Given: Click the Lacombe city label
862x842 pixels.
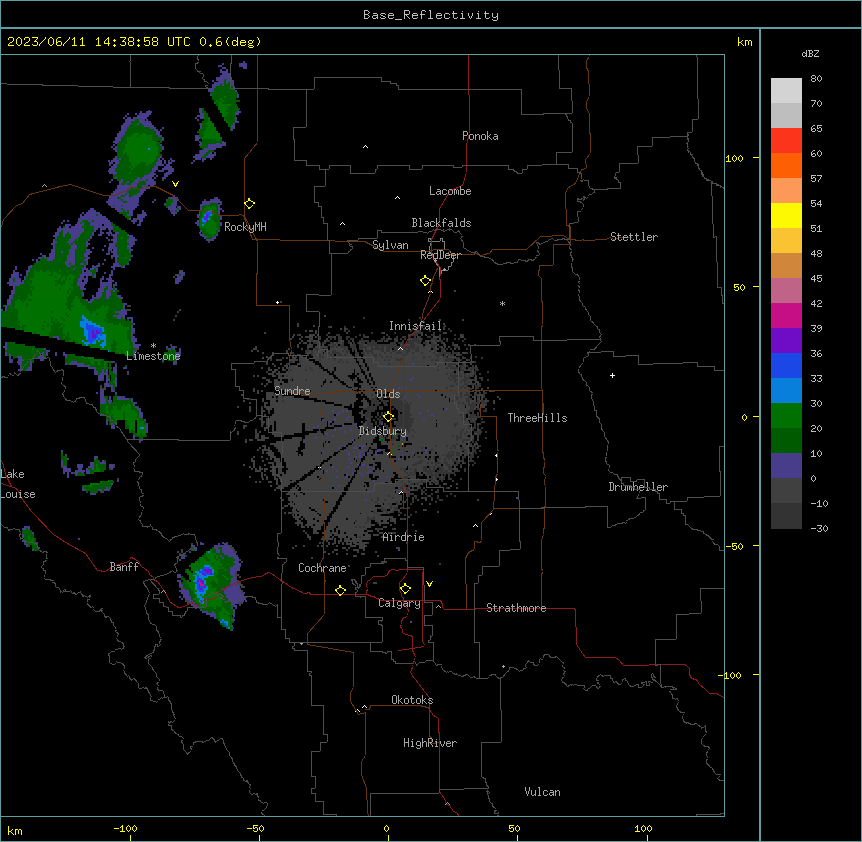Looking at the screenshot, I should coord(450,191).
